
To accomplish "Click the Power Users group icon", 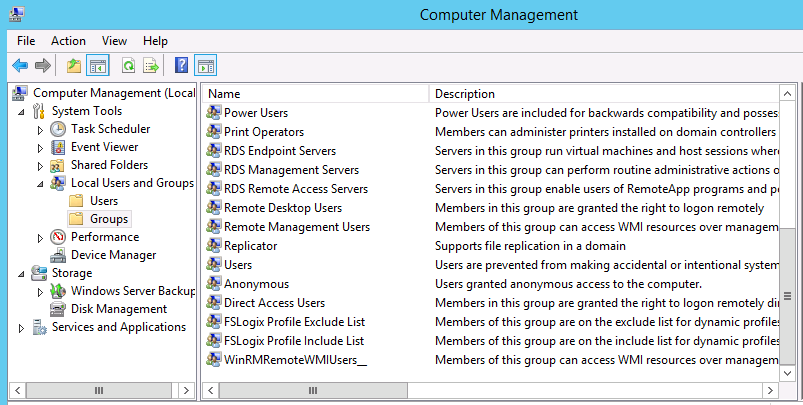I will (x=214, y=113).
